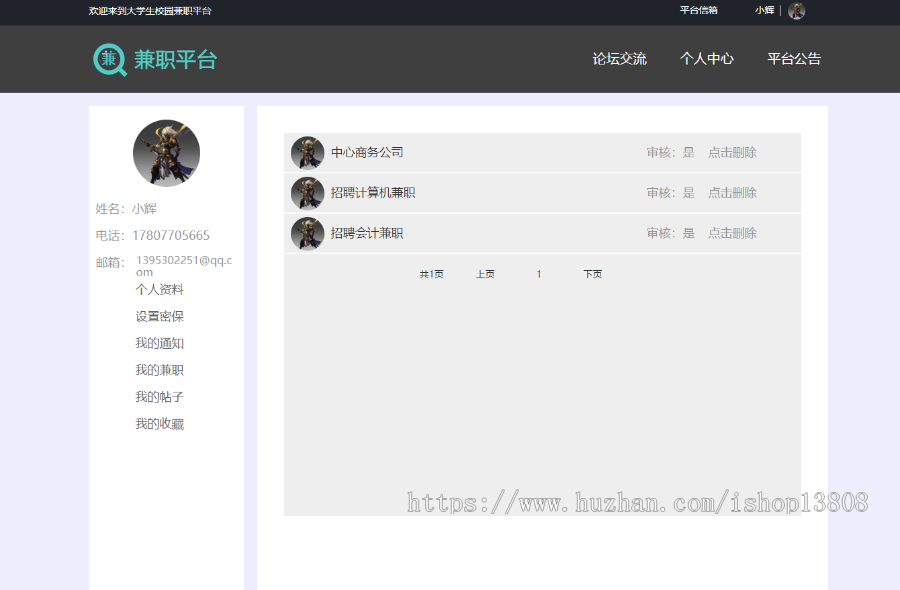The image size is (900, 590).
Task: Click the 兼职平台 logo icon
Action: 110,60
